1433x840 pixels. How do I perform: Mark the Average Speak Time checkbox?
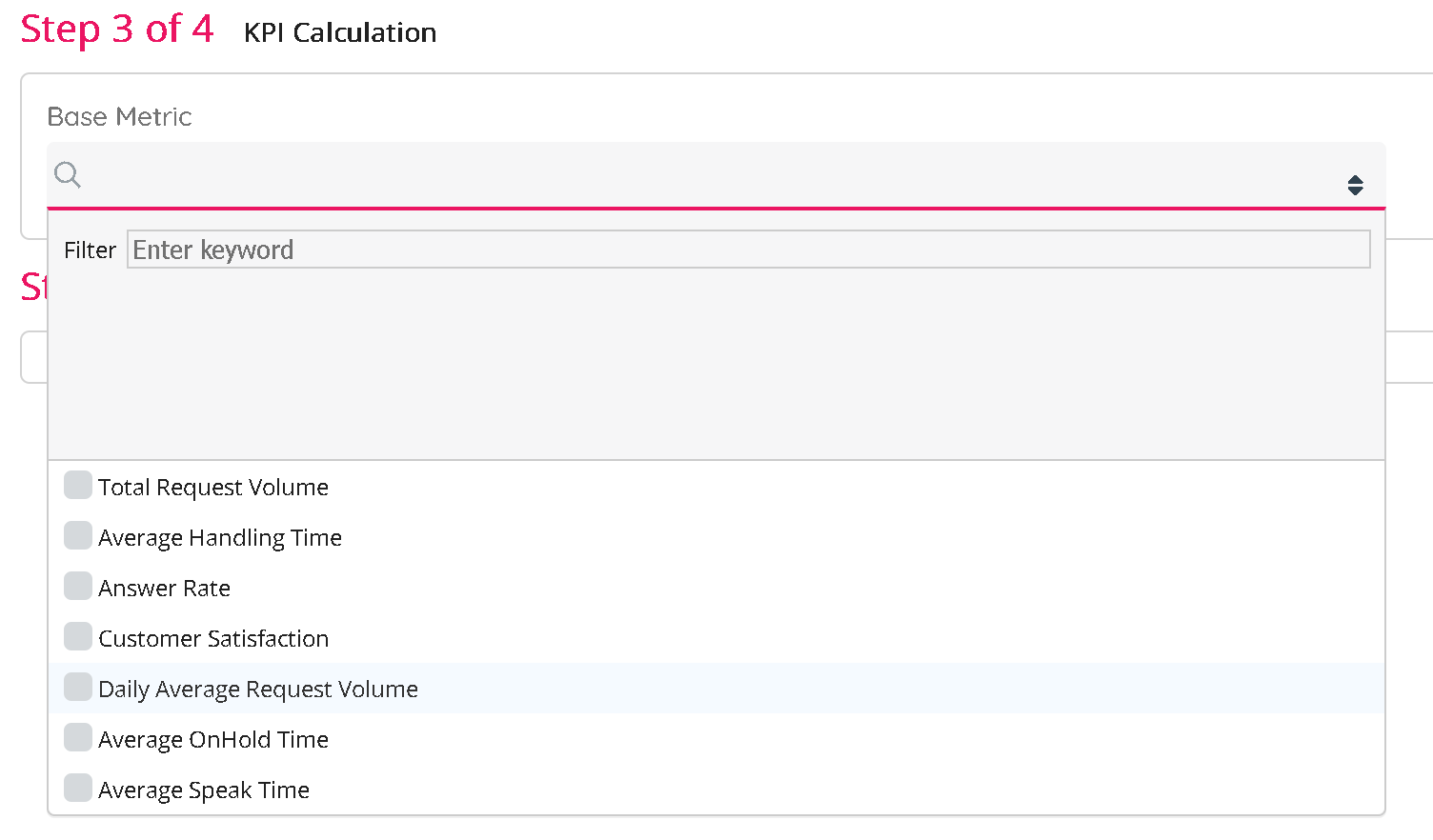pyautogui.click(x=78, y=788)
